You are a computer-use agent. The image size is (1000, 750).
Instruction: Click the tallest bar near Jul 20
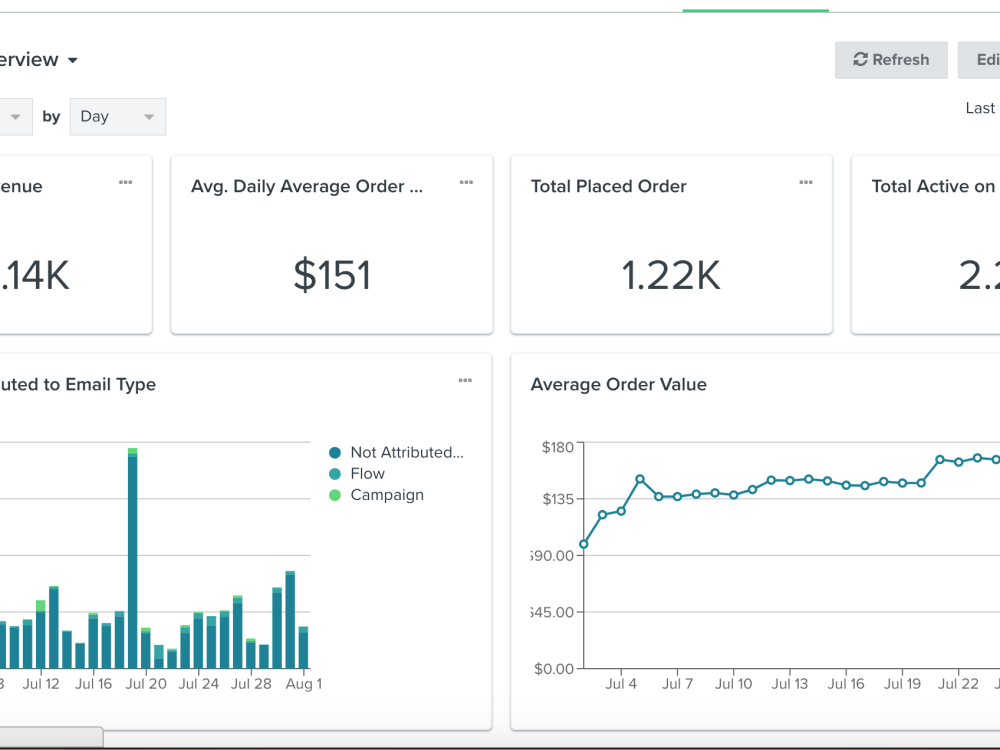(133, 558)
